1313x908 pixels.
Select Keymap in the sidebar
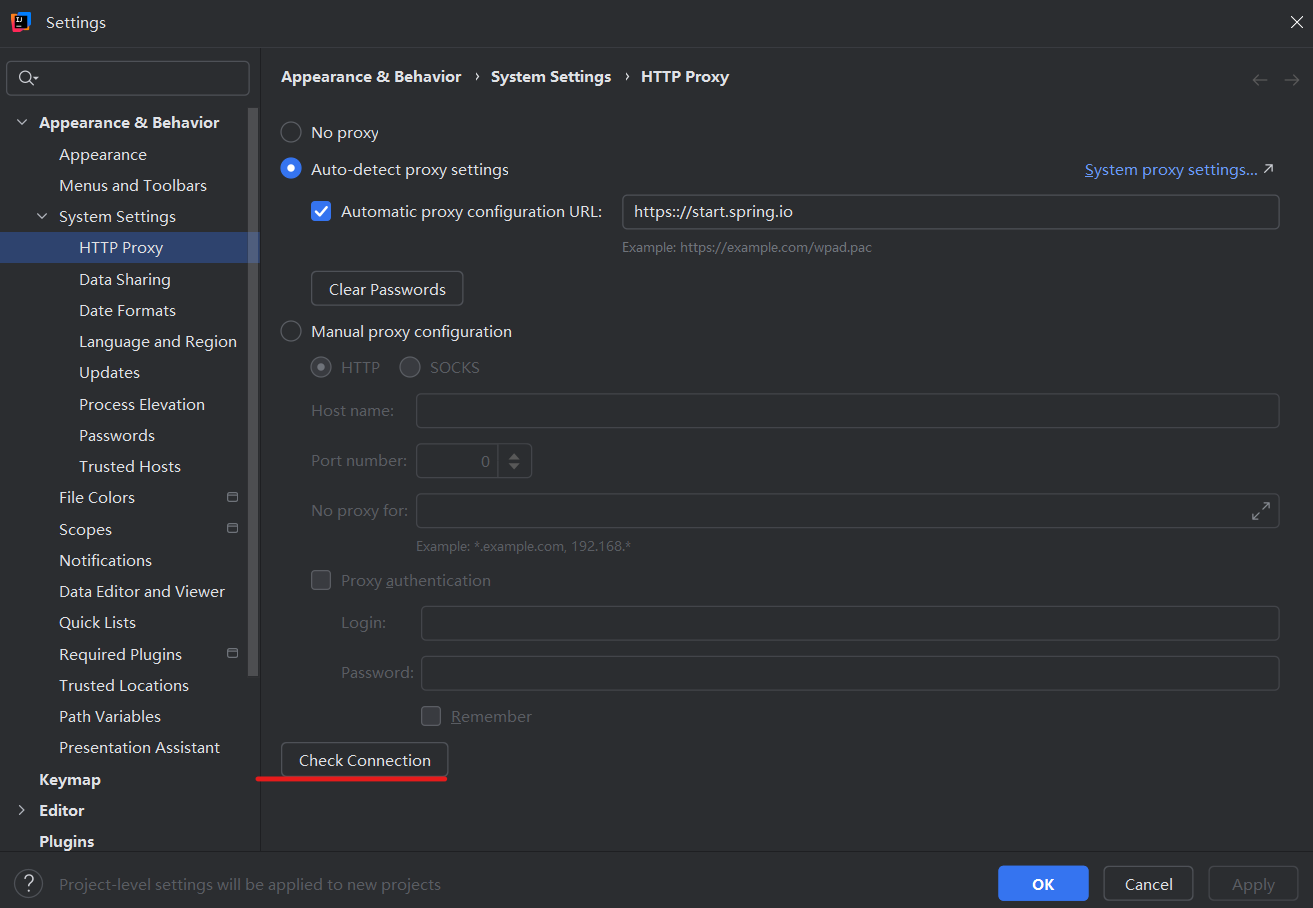(70, 778)
